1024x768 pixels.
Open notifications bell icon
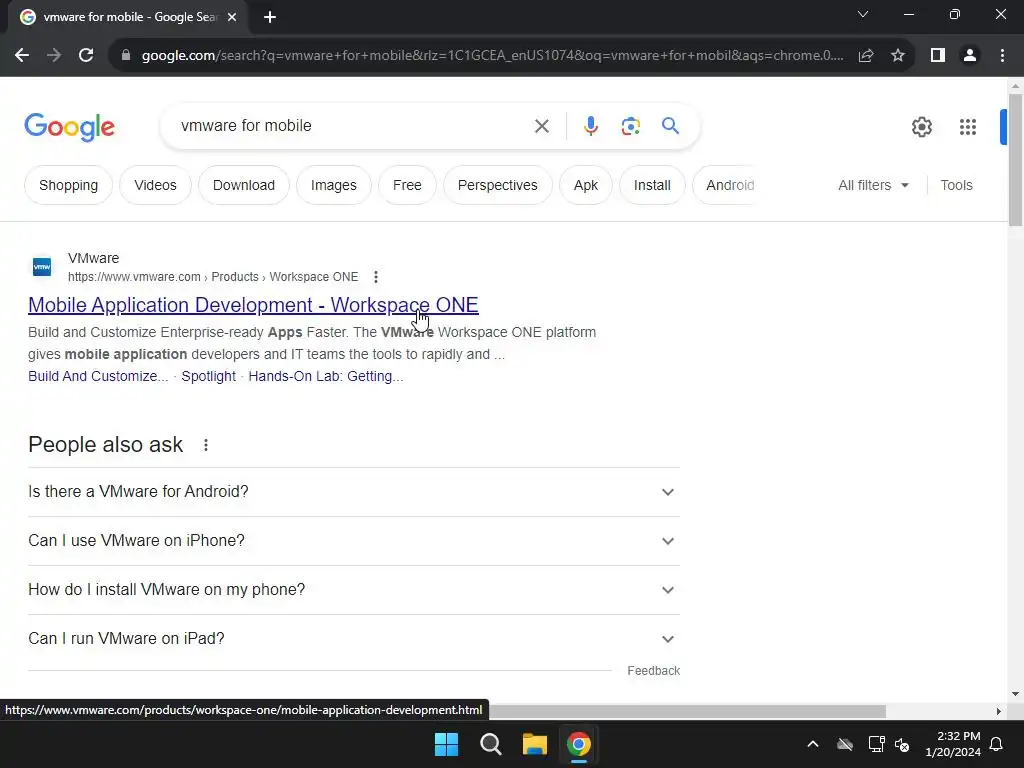997,744
